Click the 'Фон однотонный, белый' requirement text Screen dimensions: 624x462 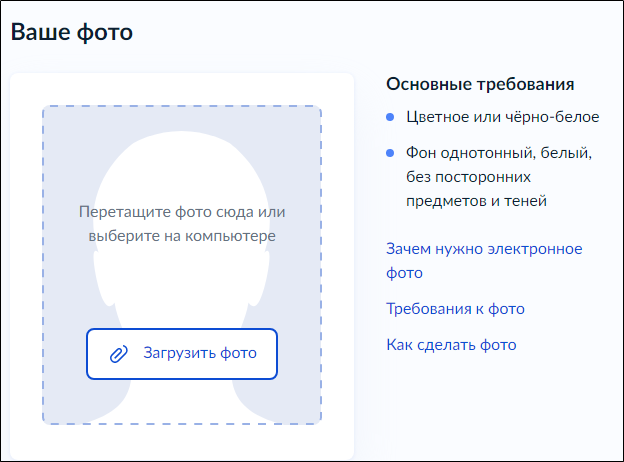point(500,154)
